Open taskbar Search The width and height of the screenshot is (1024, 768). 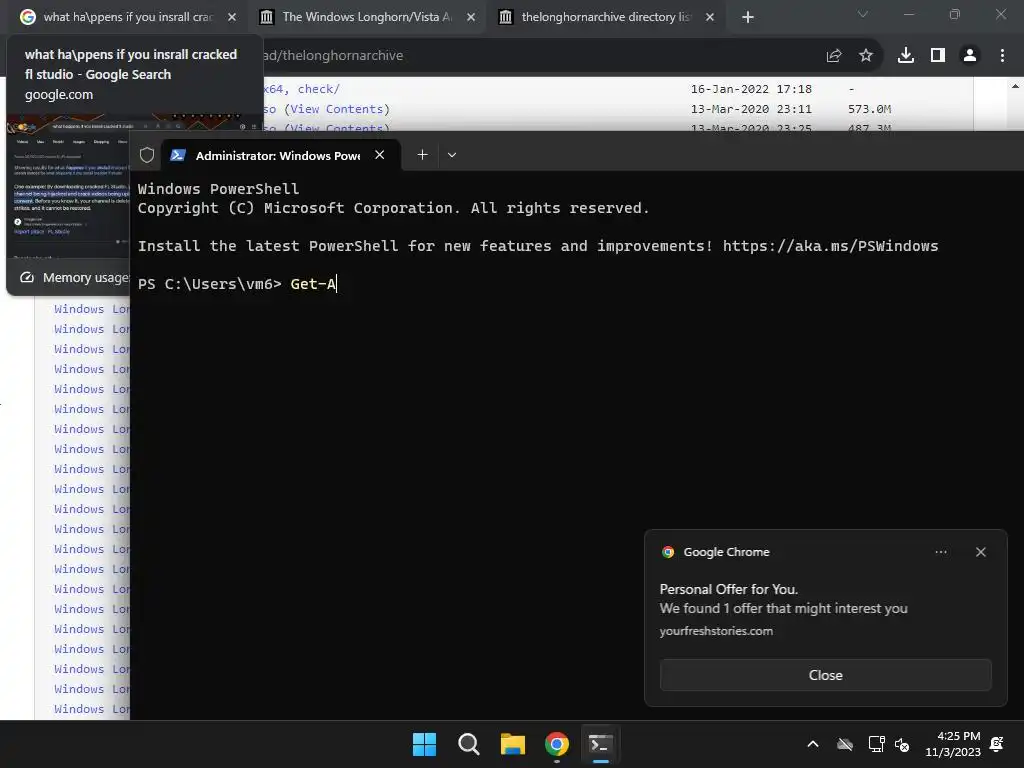pyautogui.click(x=469, y=744)
